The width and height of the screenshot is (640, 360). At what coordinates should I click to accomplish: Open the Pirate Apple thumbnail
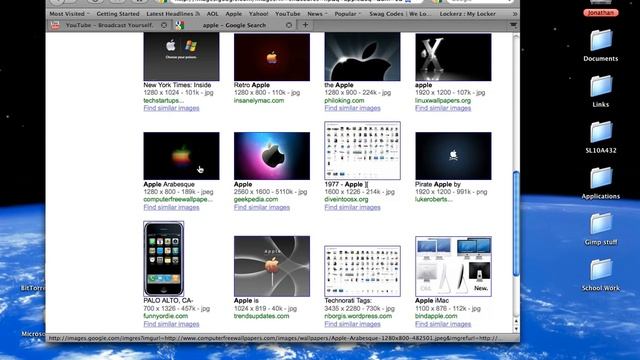pyautogui.click(x=453, y=156)
